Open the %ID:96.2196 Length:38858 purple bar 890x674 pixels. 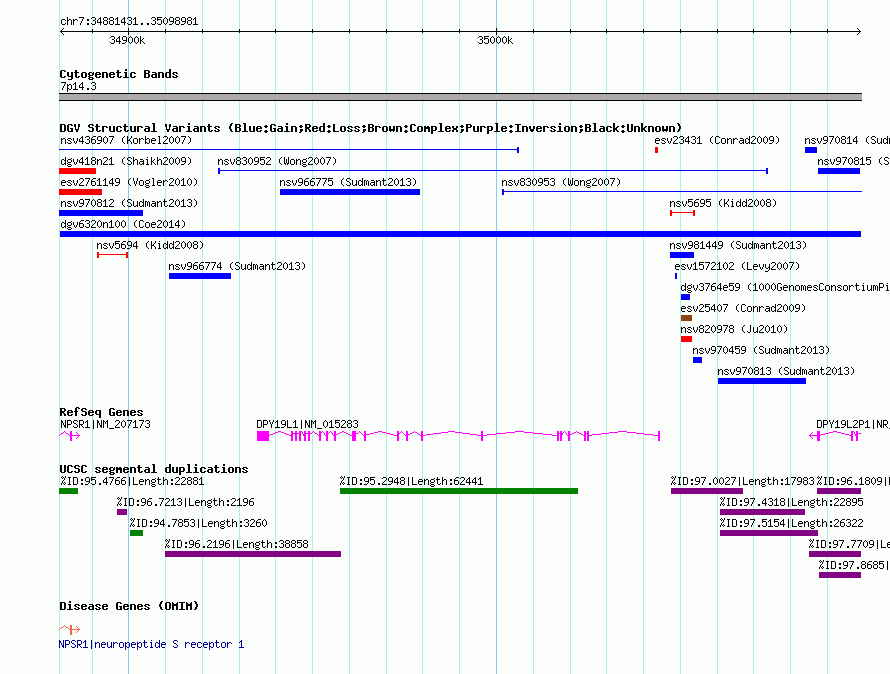pos(253,554)
